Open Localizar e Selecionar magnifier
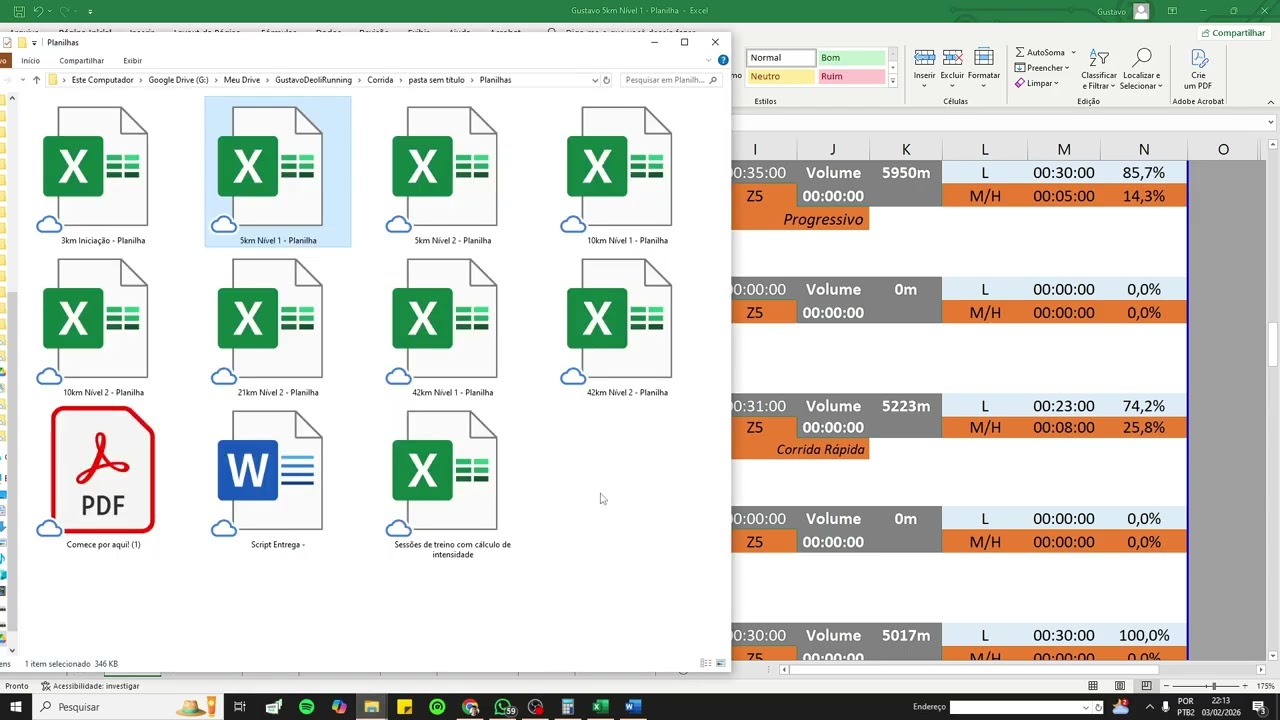1280x720 pixels. 1141,68
